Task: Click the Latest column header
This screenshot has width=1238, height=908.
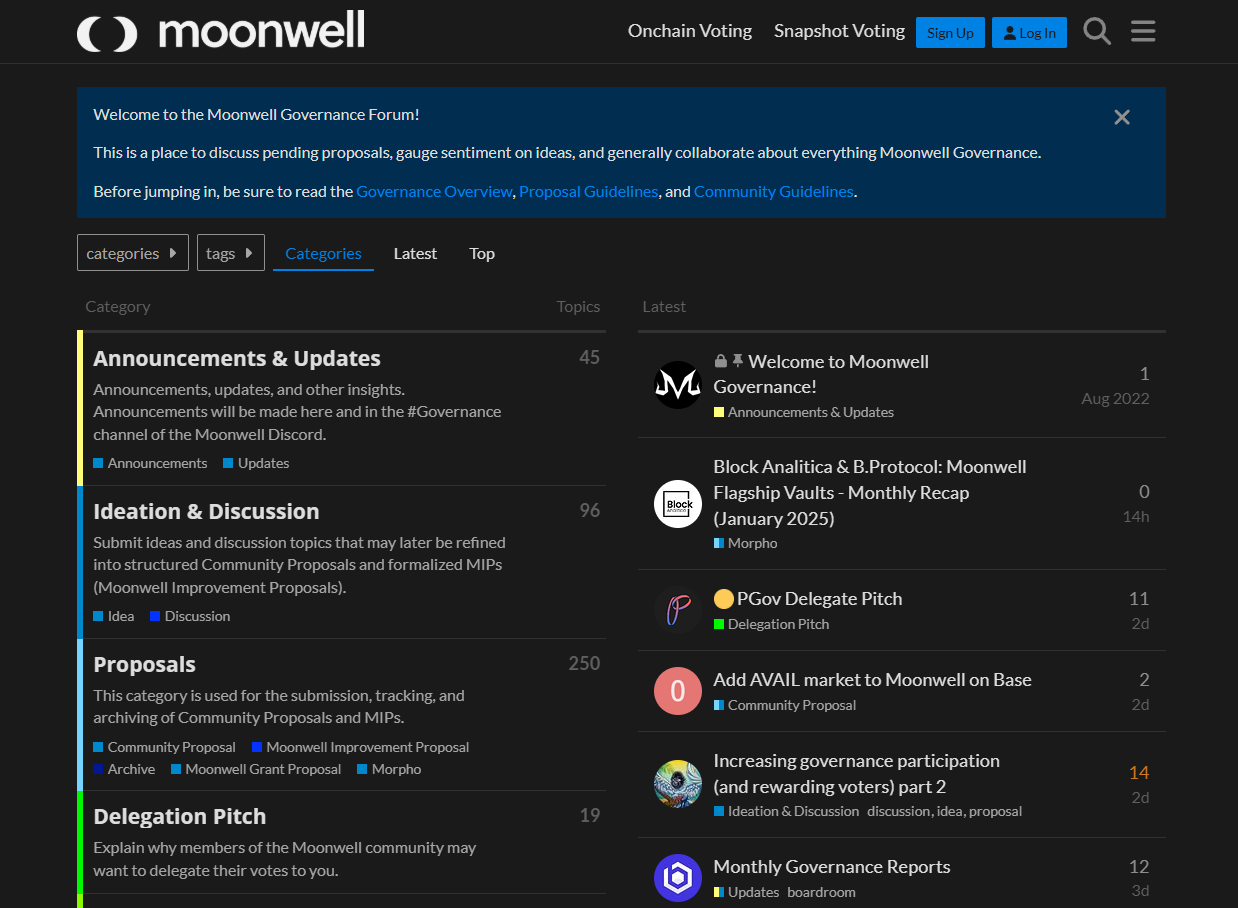Action: click(664, 307)
